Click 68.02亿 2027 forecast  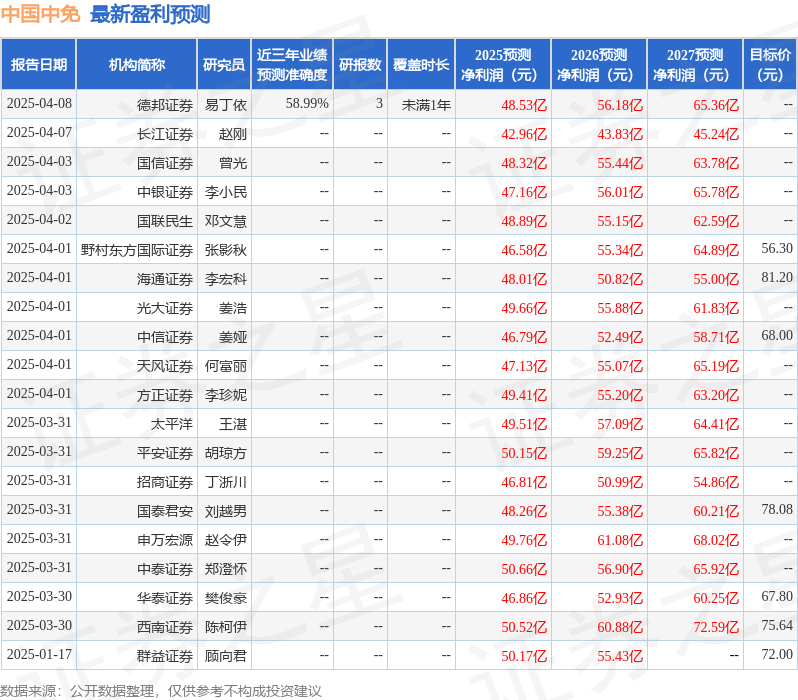(716, 540)
